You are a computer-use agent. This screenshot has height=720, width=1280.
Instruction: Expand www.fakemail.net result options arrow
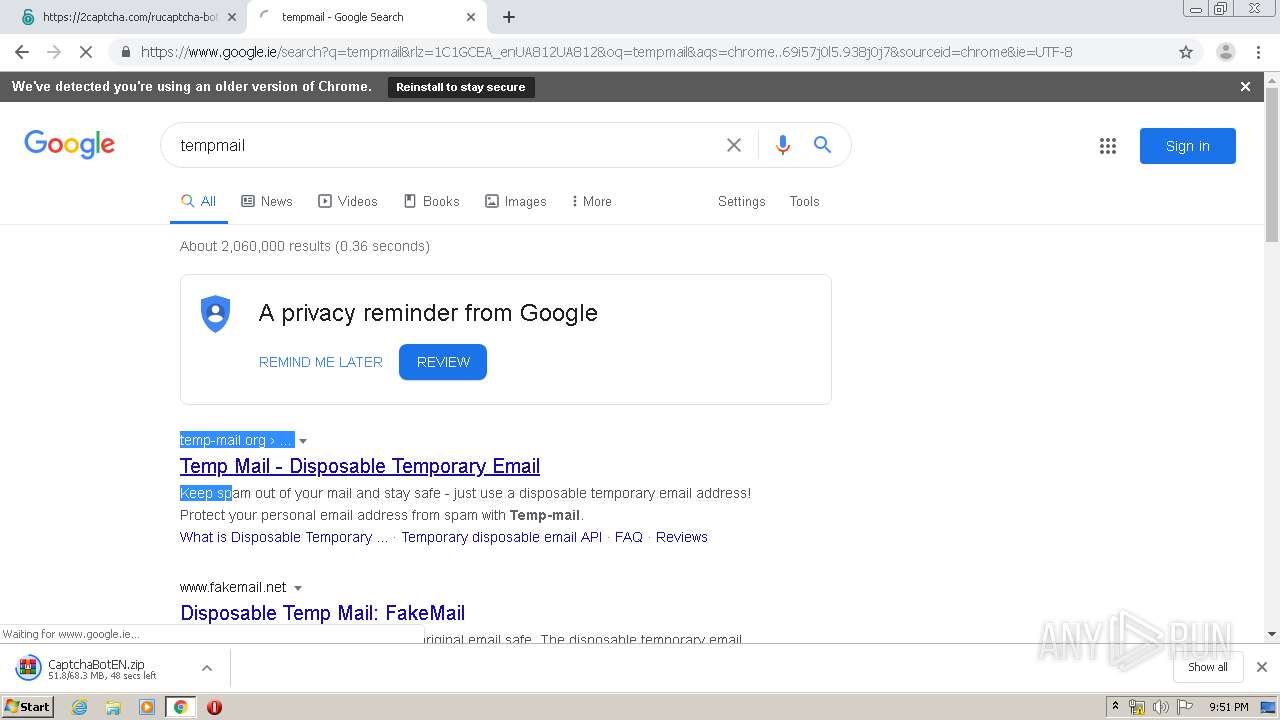tap(298, 588)
